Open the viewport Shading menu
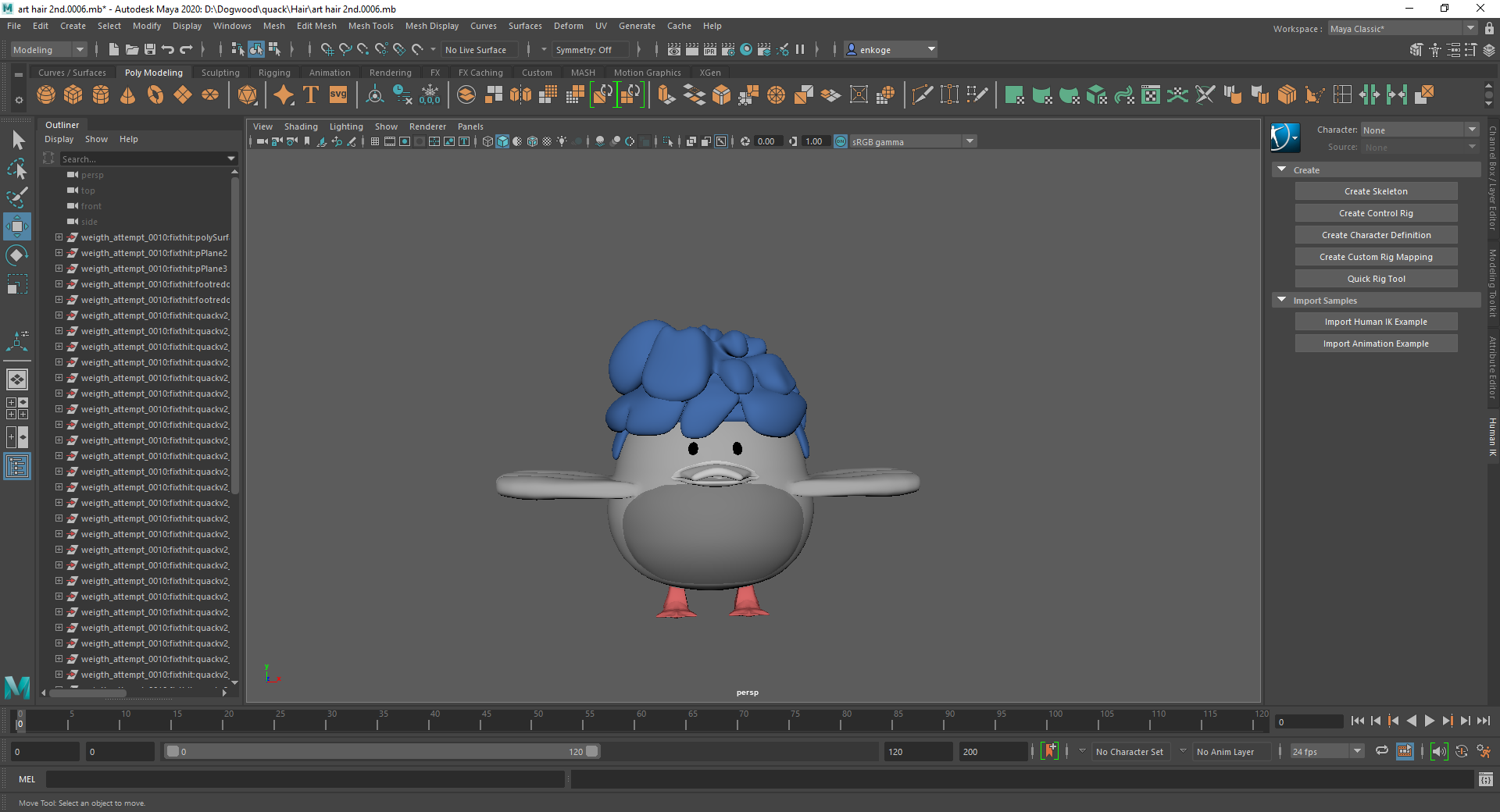This screenshot has height=812, width=1500. (301, 126)
